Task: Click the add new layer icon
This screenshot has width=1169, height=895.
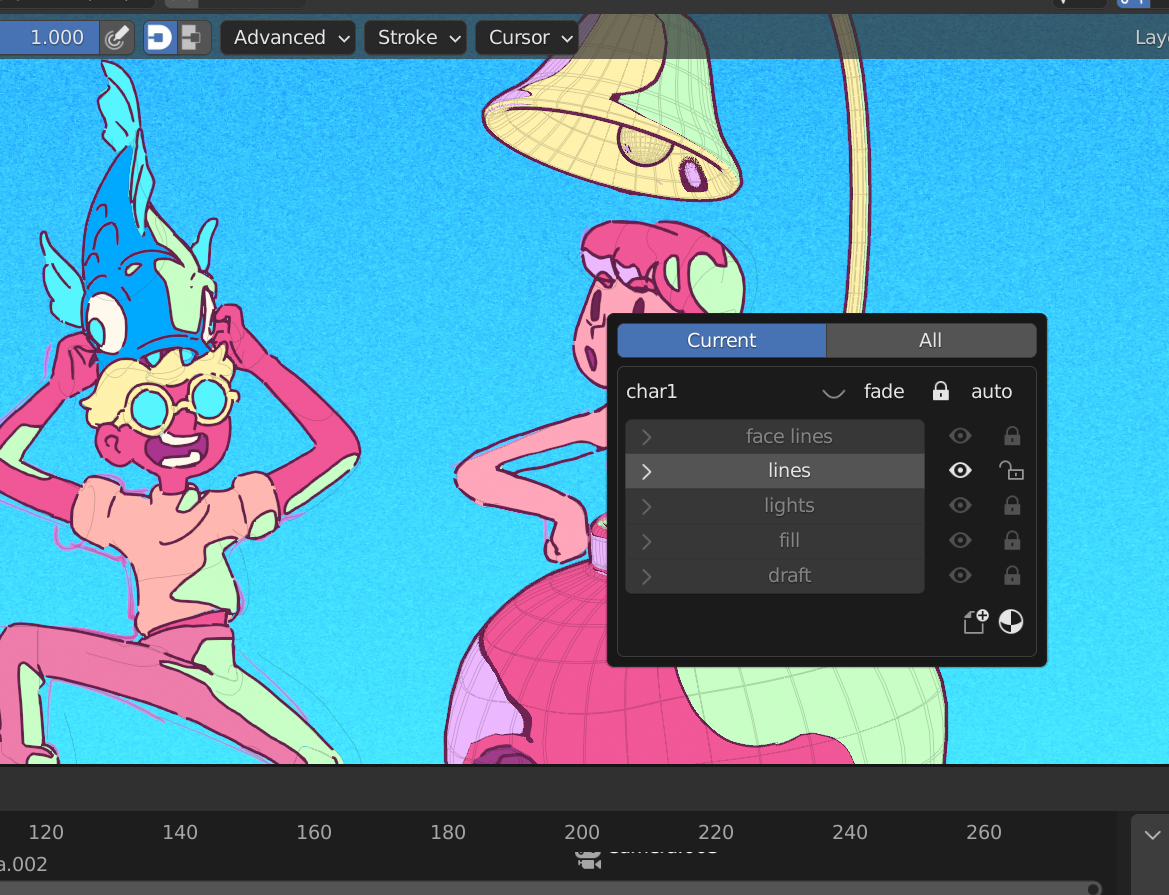Action: [x=974, y=622]
